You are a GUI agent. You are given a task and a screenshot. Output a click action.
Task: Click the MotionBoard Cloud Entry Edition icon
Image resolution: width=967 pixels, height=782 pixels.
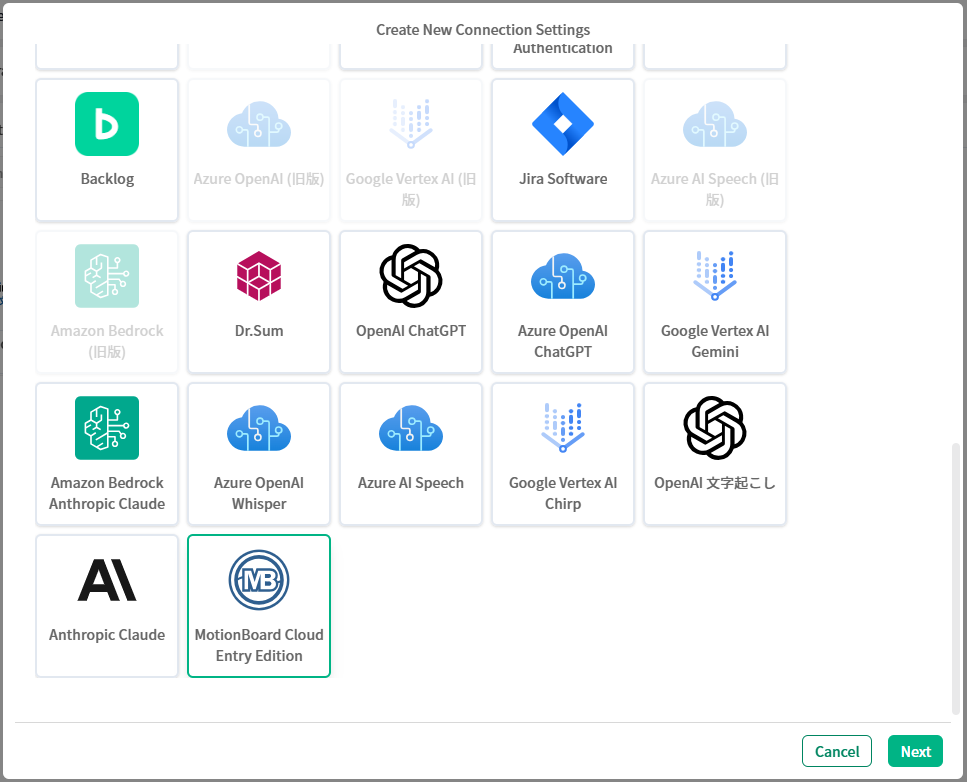click(259, 581)
